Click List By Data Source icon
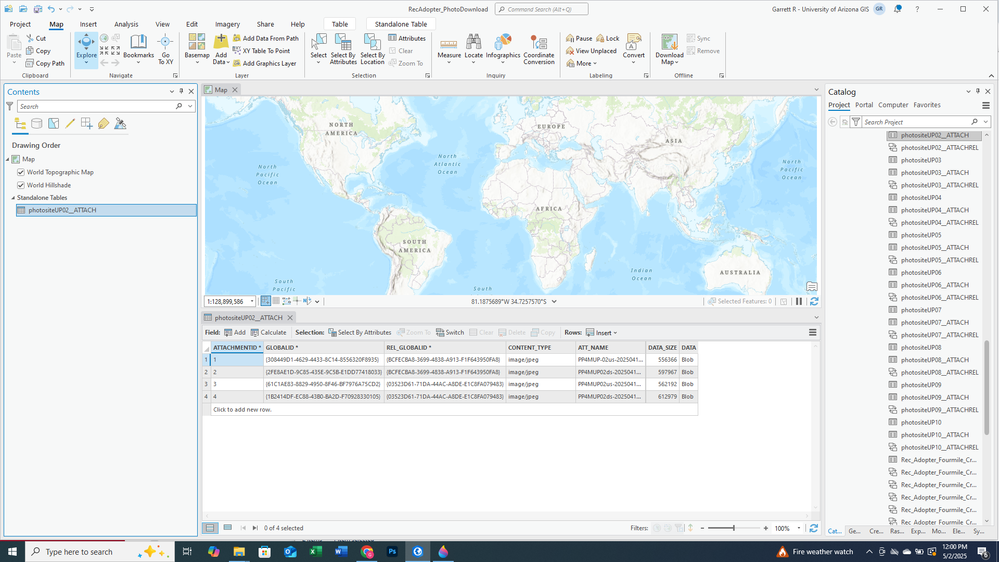This screenshot has height=562, width=999. (x=37, y=124)
